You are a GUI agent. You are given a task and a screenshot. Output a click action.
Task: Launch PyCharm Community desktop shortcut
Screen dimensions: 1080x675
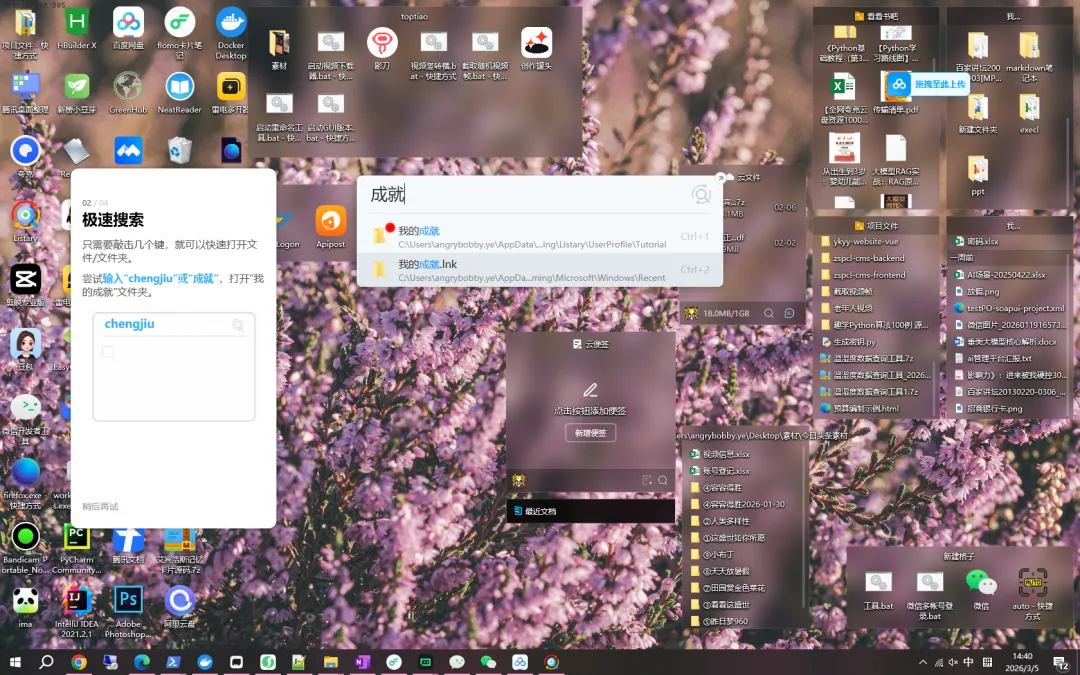click(x=76, y=549)
